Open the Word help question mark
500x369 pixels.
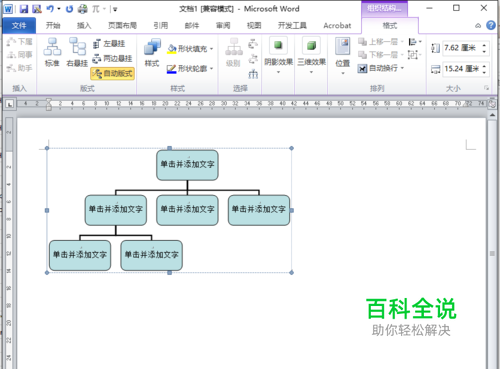click(x=491, y=25)
